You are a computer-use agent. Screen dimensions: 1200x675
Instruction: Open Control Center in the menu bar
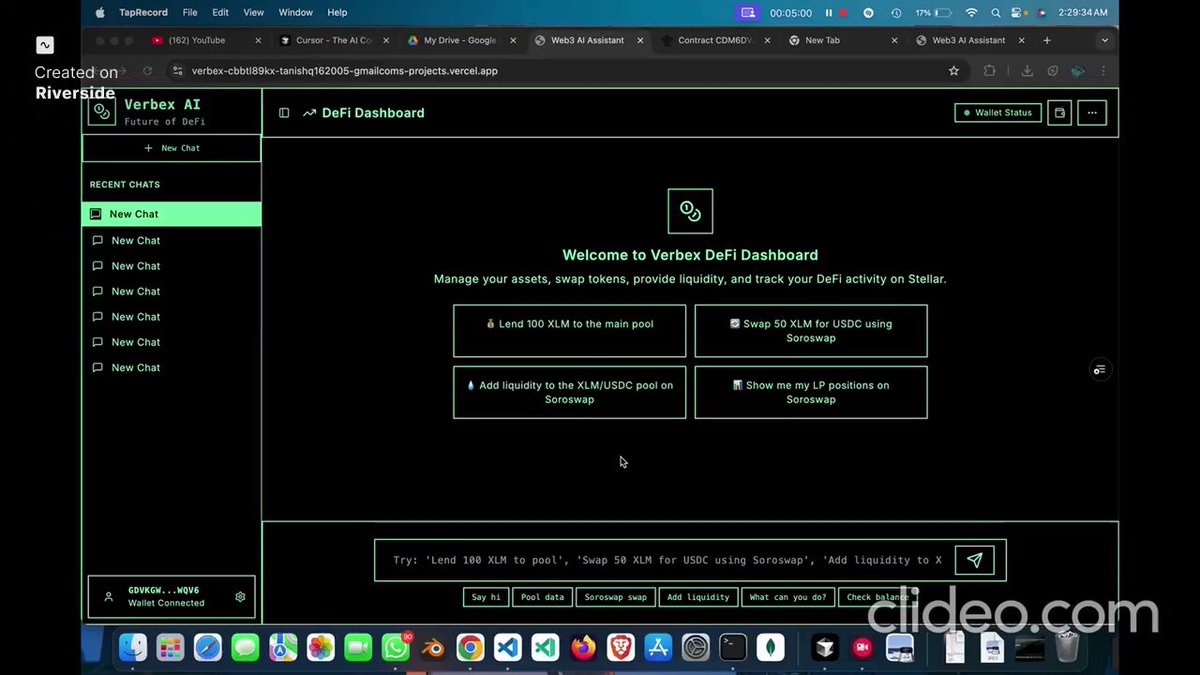point(1018,13)
